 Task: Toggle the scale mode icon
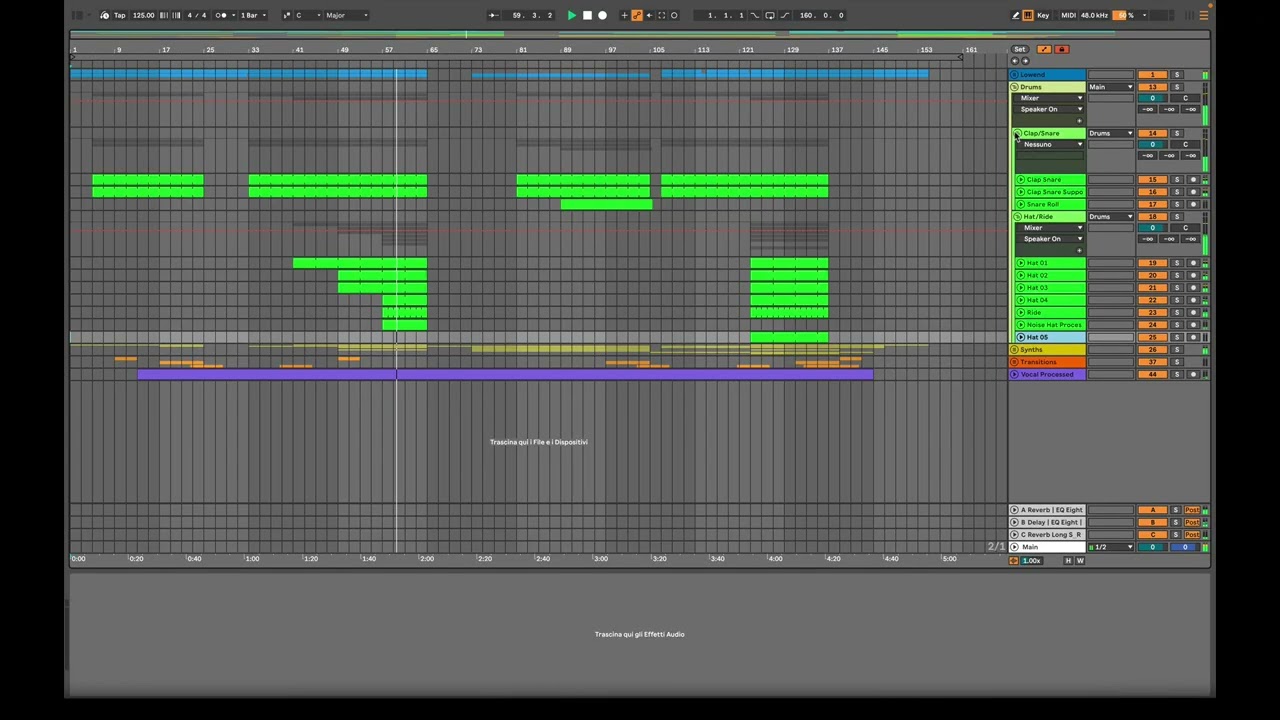286,15
